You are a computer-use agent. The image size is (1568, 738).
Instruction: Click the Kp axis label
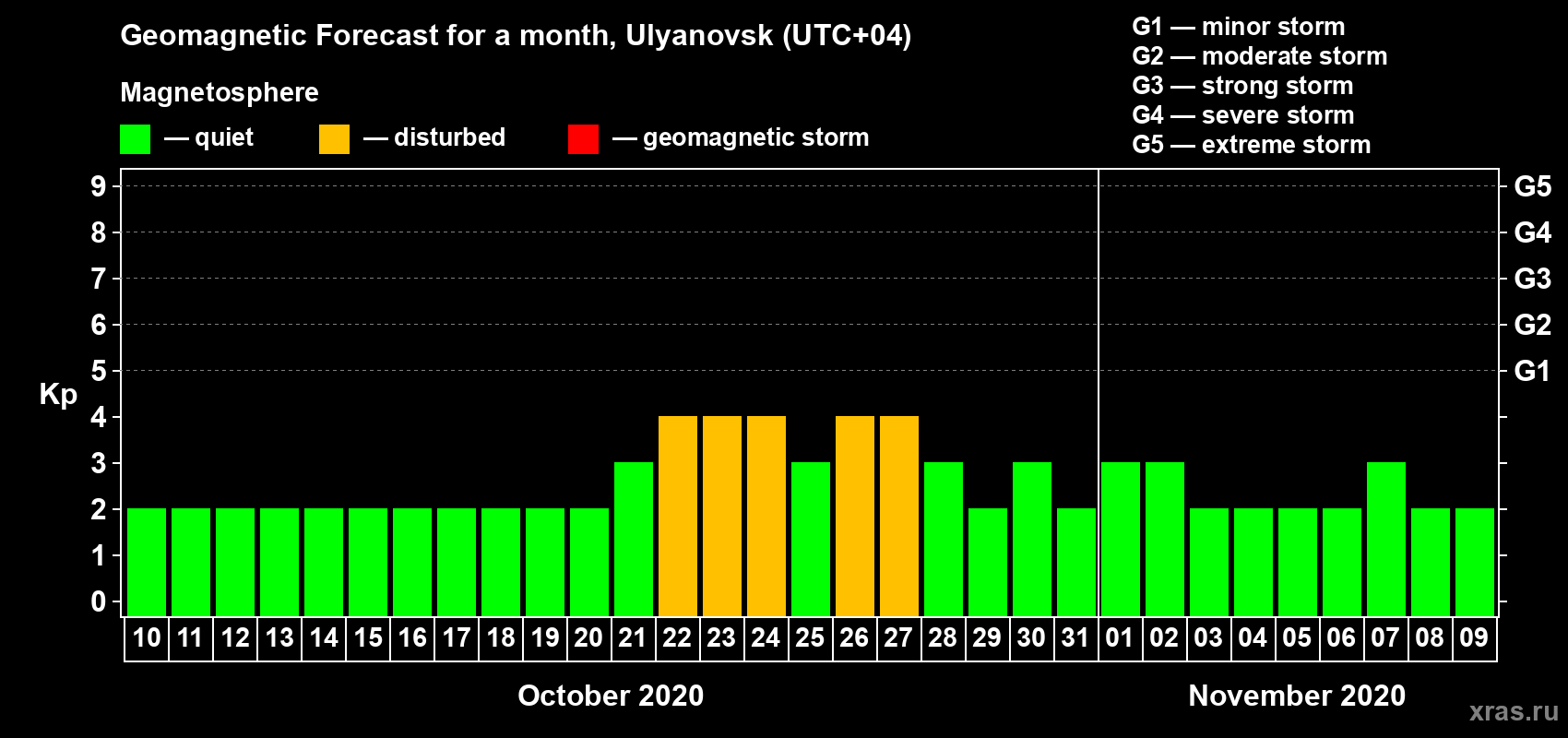tap(58, 395)
